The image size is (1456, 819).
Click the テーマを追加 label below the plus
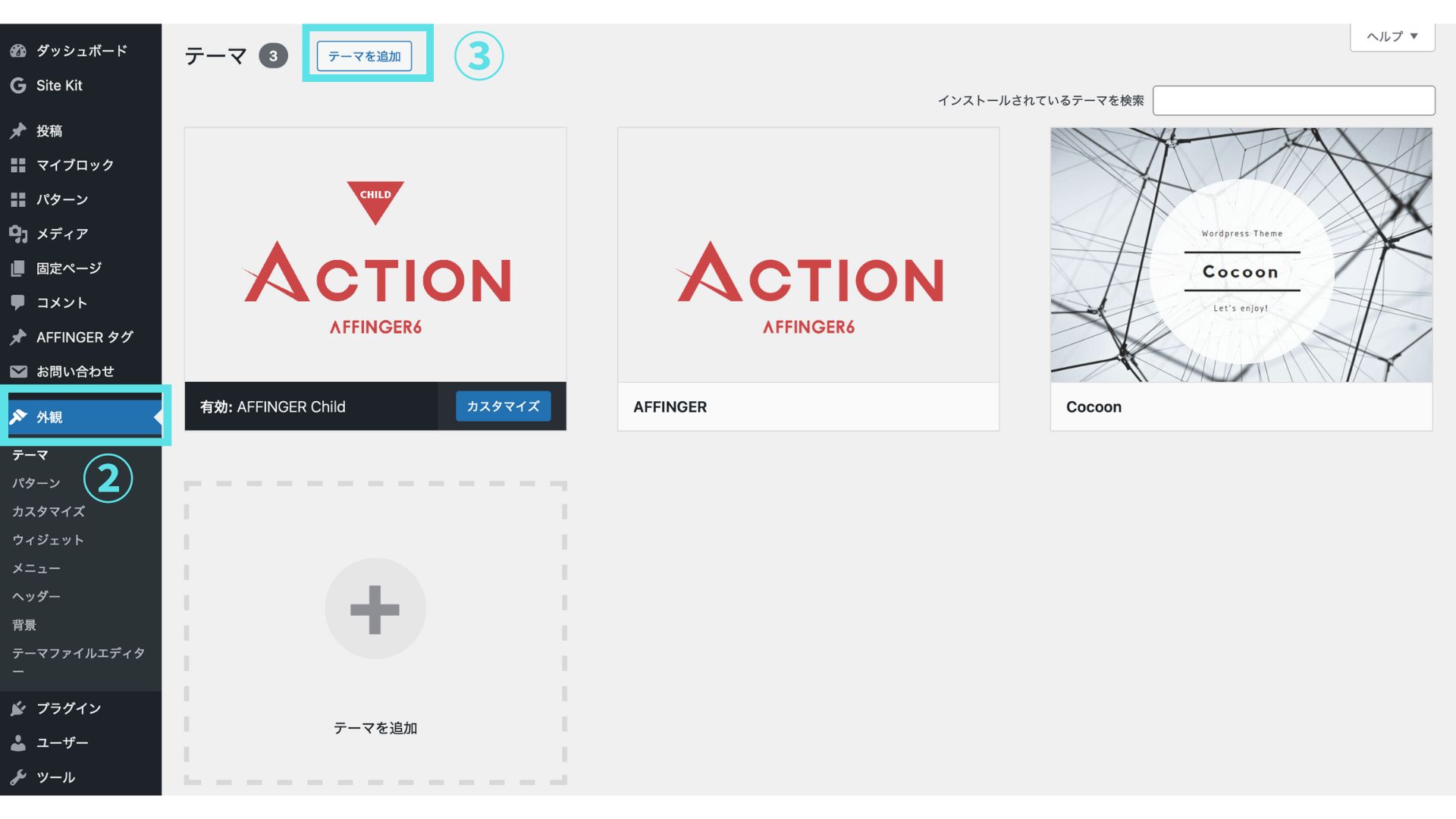click(x=375, y=728)
